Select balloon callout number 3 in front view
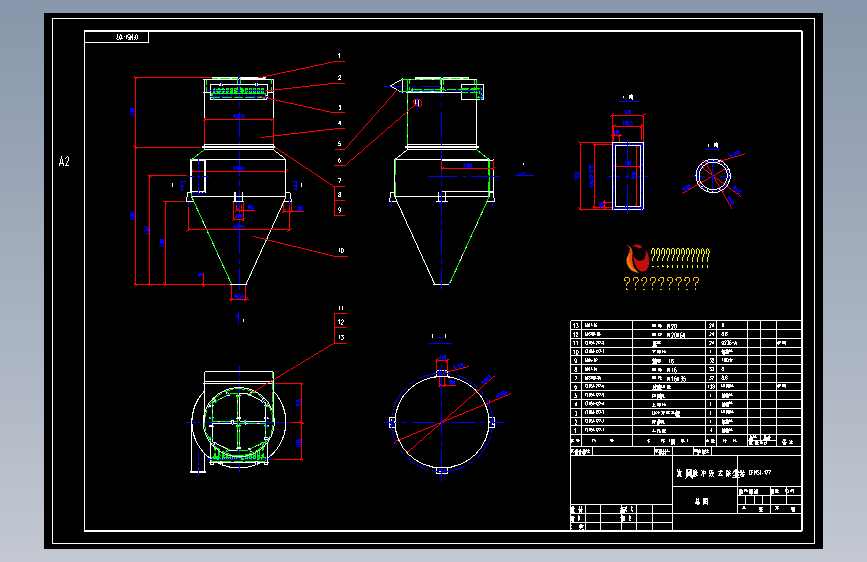This screenshot has width=867, height=562. 340,107
